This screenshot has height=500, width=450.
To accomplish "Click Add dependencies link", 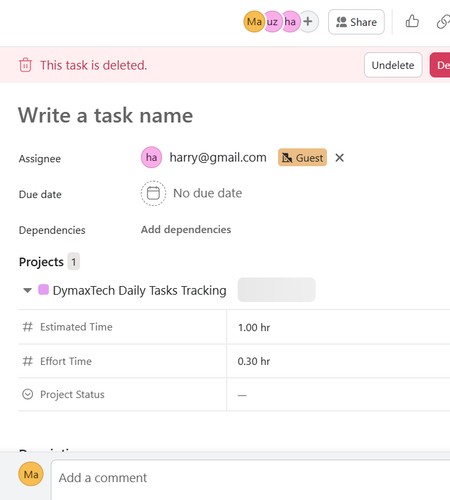I will [186, 230].
